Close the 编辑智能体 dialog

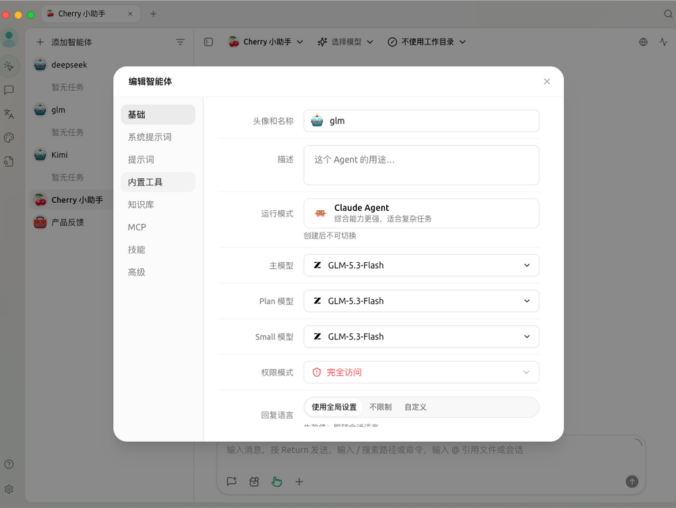[547, 82]
